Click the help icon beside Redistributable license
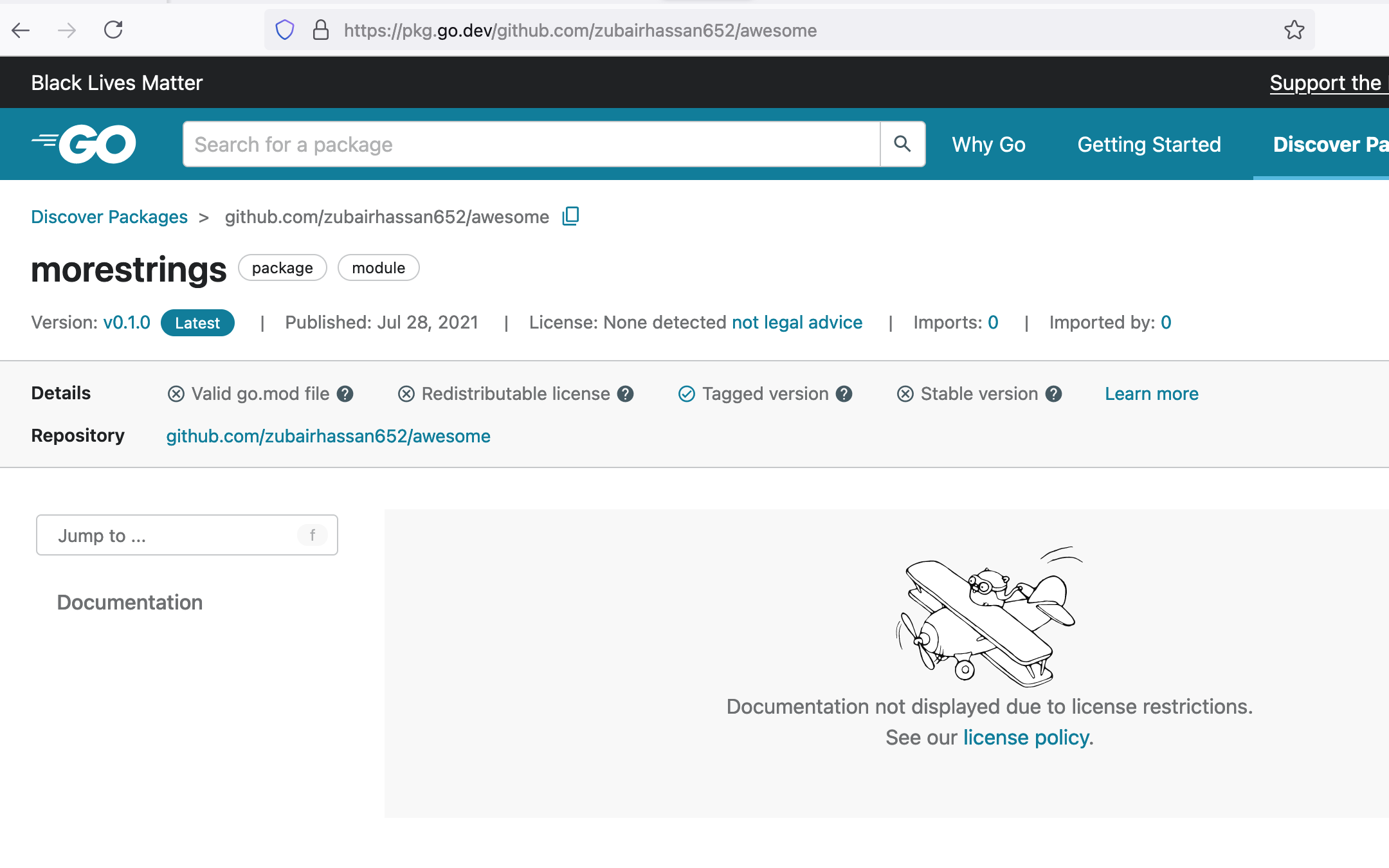This screenshot has height=868, width=1389. (x=626, y=393)
